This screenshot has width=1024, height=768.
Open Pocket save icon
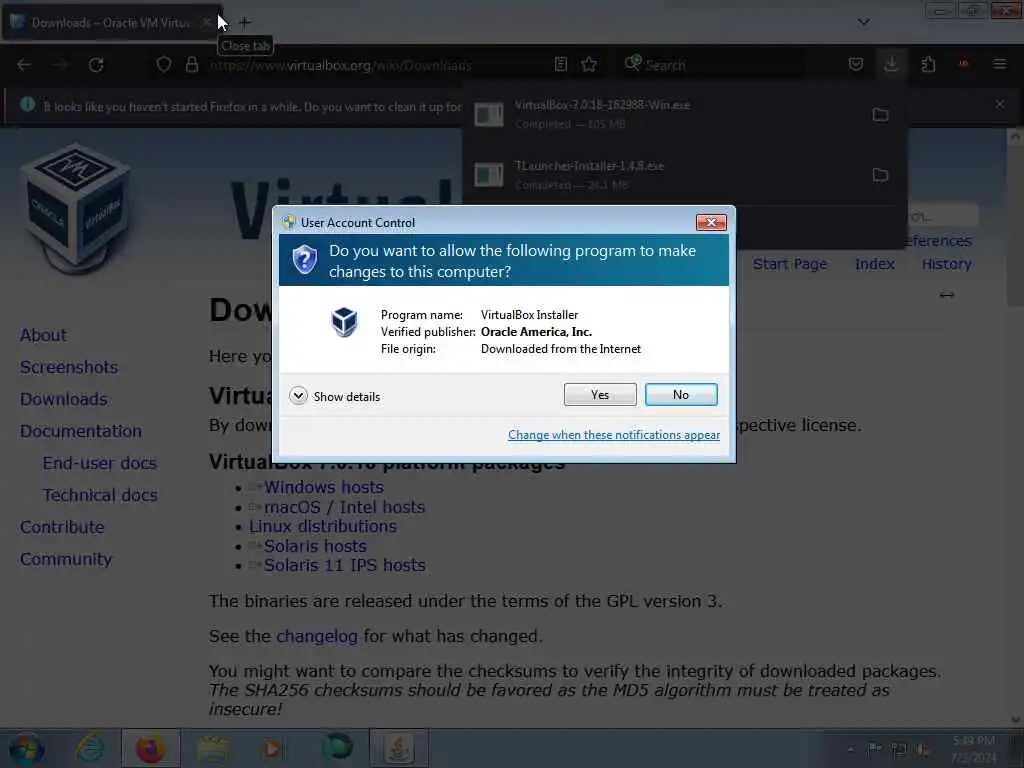[x=856, y=64]
